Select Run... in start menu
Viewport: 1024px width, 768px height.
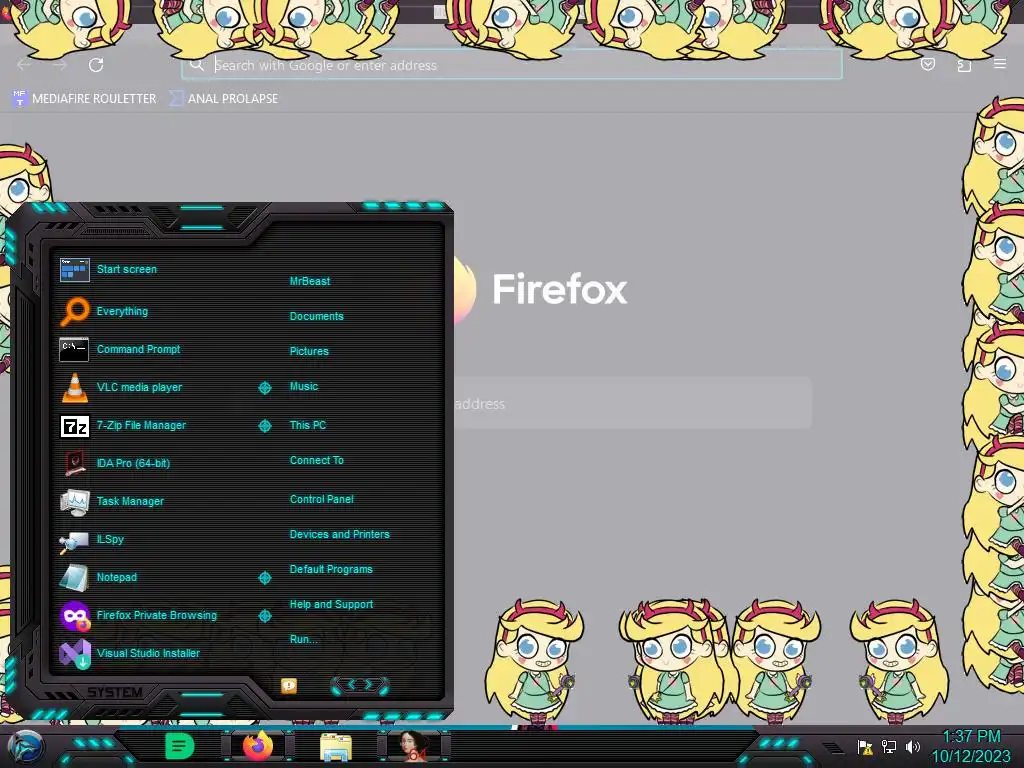click(304, 639)
